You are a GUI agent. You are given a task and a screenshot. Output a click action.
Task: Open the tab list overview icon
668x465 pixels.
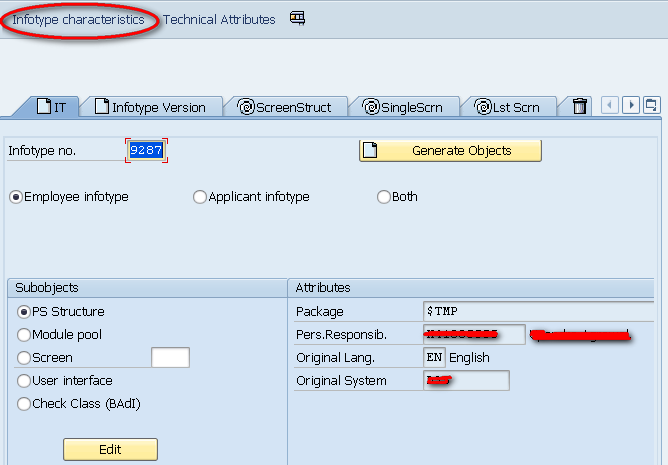click(652, 105)
